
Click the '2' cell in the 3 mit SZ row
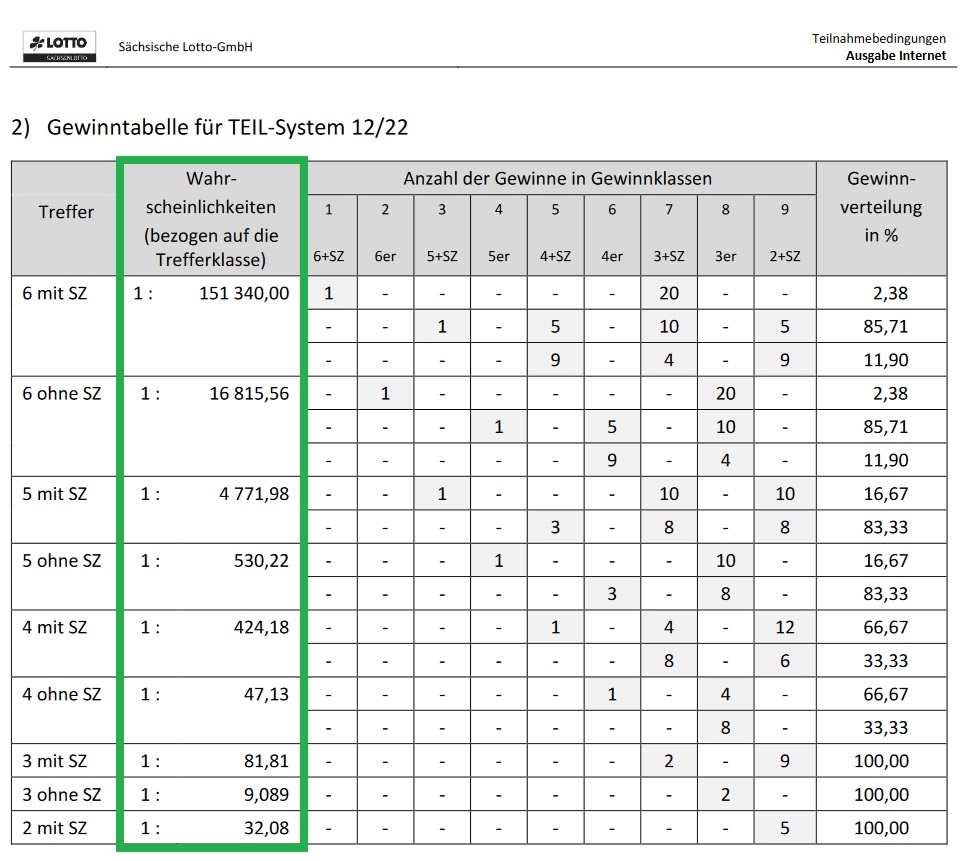[x=669, y=761]
